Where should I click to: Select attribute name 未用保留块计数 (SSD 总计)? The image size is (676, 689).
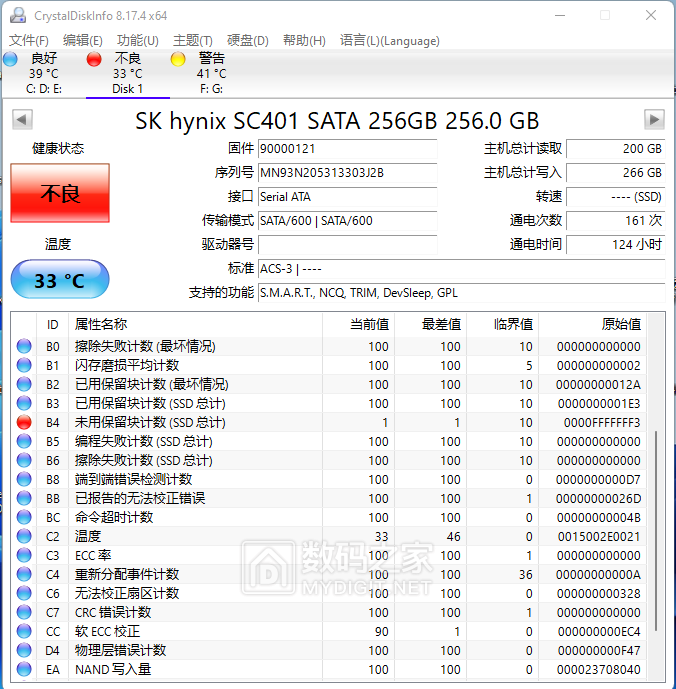[150, 422]
